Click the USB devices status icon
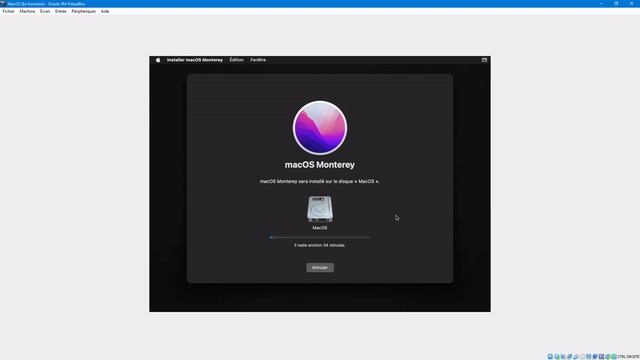This screenshot has height=360, width=640. [576, 357]
